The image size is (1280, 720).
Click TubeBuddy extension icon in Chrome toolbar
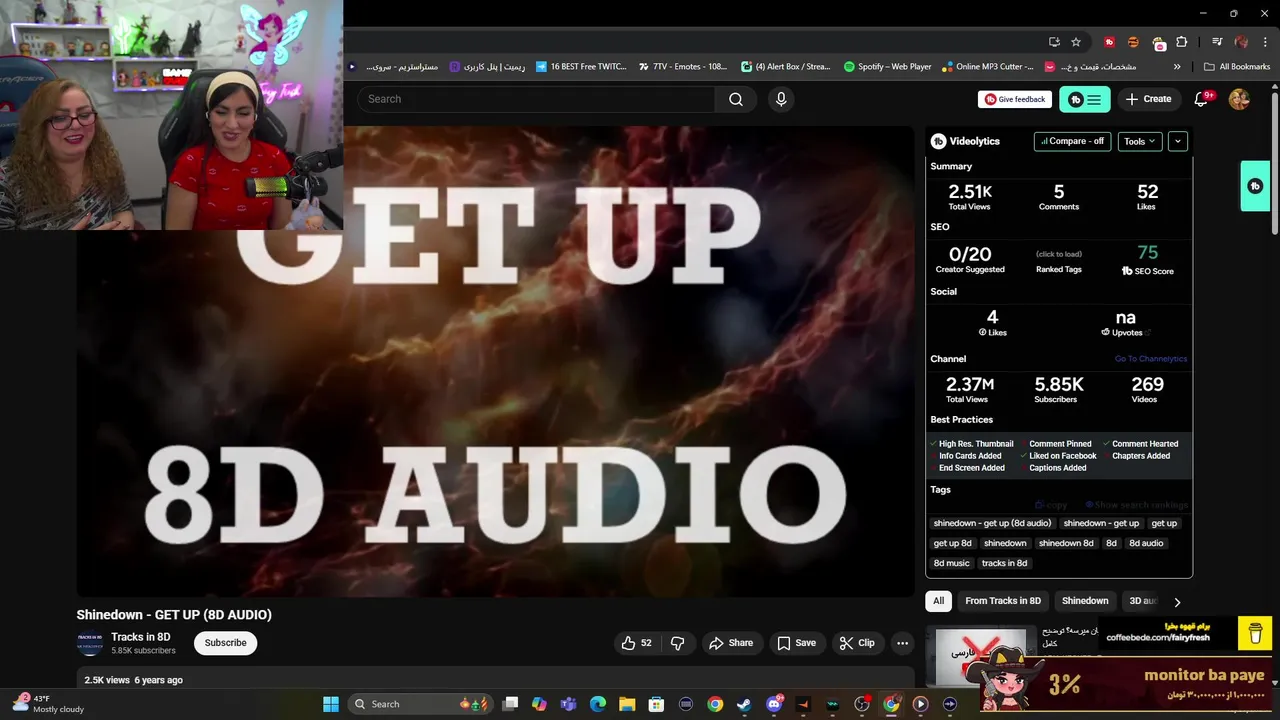click(1109, 42)
